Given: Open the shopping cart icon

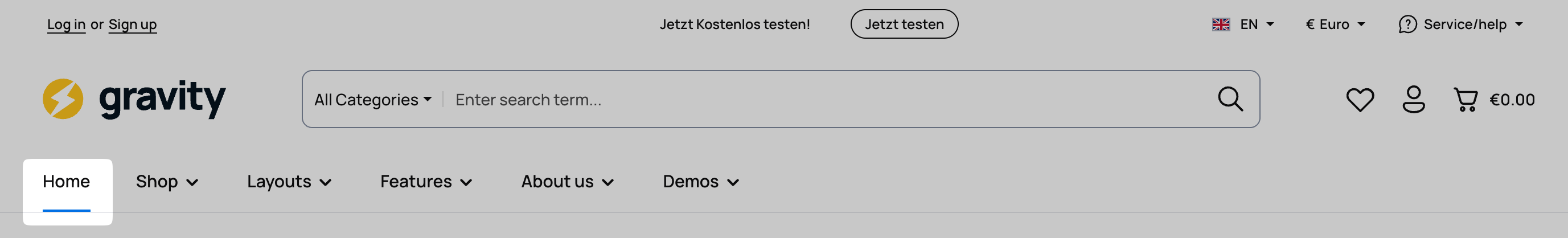Looking at the screenshot, I should coord(1466,100).
